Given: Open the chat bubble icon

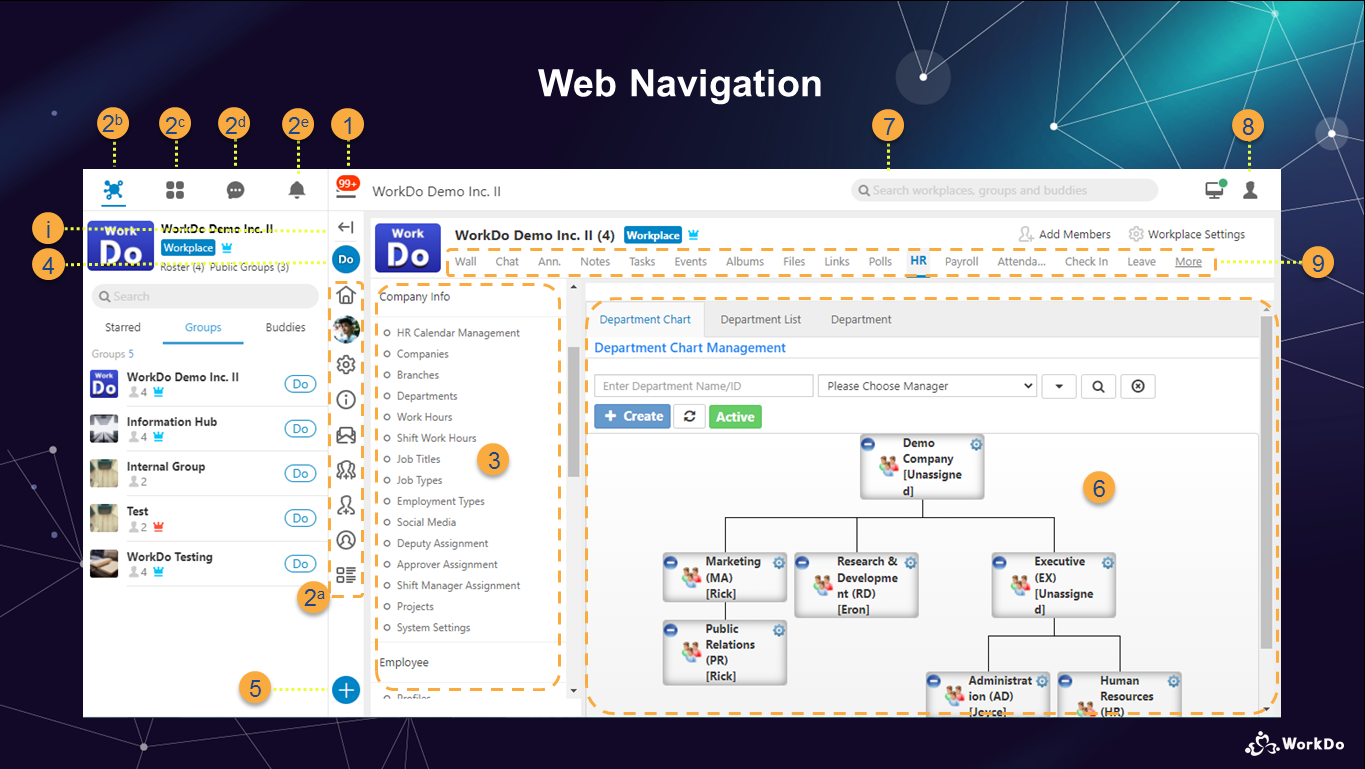Looking at the screenshot, I should [x=236, y=189].
